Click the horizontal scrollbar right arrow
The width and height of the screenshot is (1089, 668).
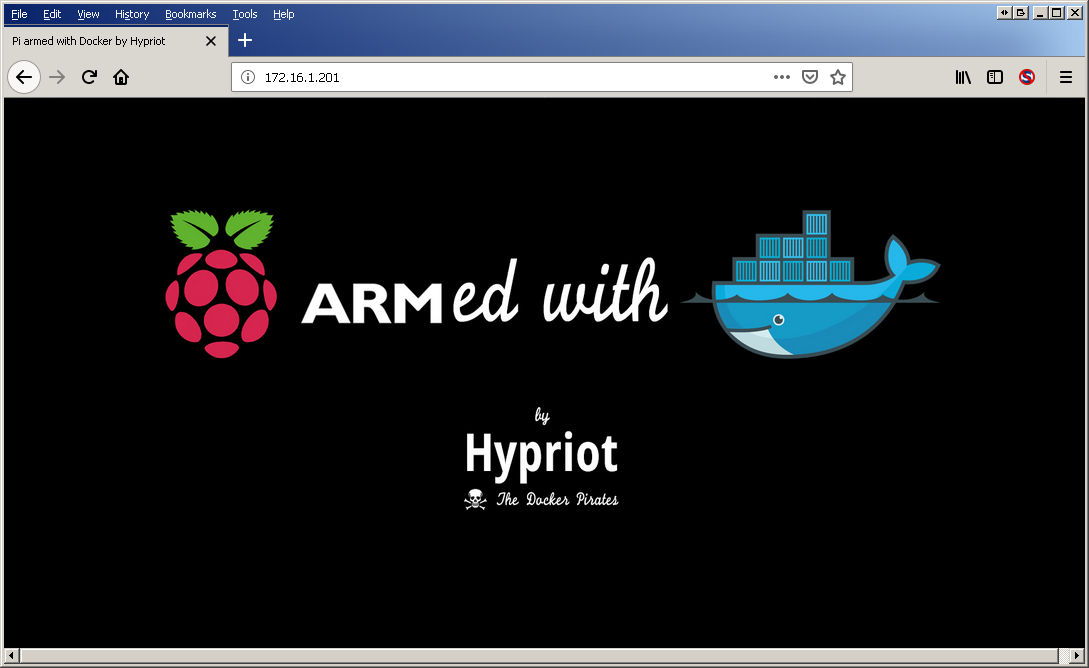pyautogui.click(x=1076, y=656)
